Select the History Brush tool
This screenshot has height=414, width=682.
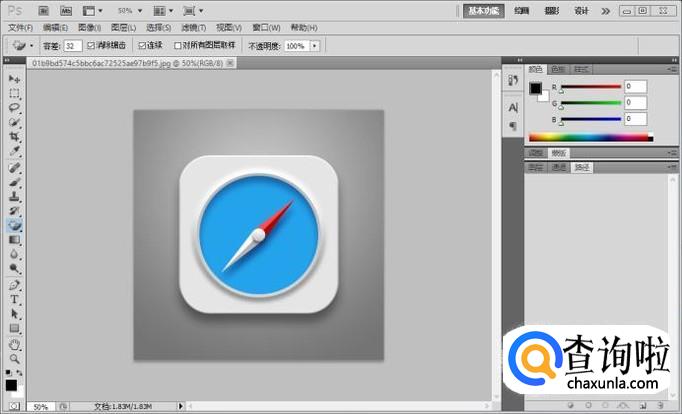pyautogui.click(x=14, y=210)
